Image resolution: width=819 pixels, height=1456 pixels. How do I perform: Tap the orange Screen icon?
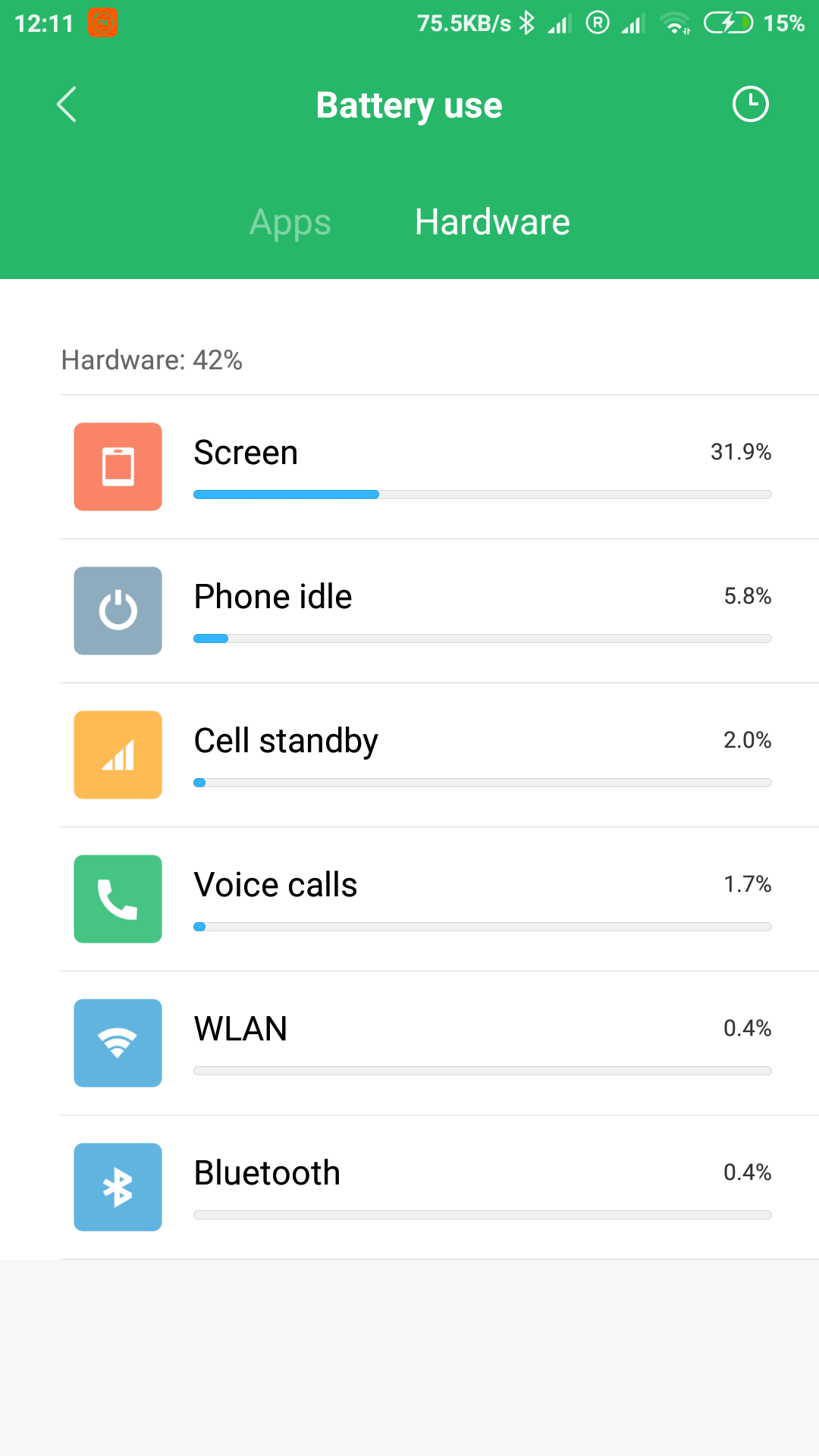coord(118,466)
